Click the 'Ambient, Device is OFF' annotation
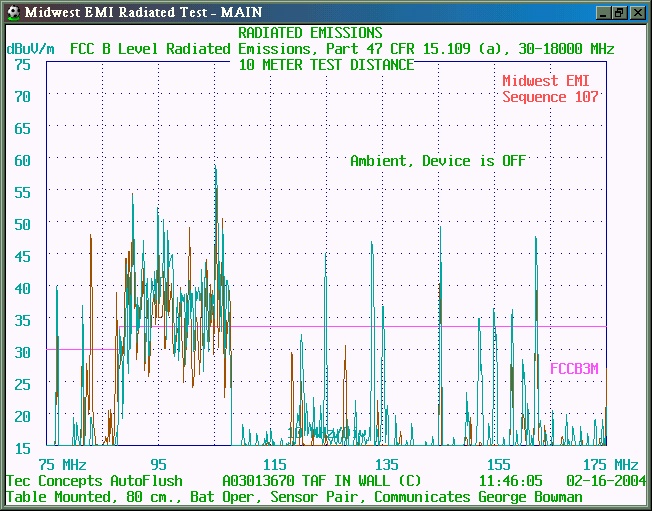 [x=437, y=161]
